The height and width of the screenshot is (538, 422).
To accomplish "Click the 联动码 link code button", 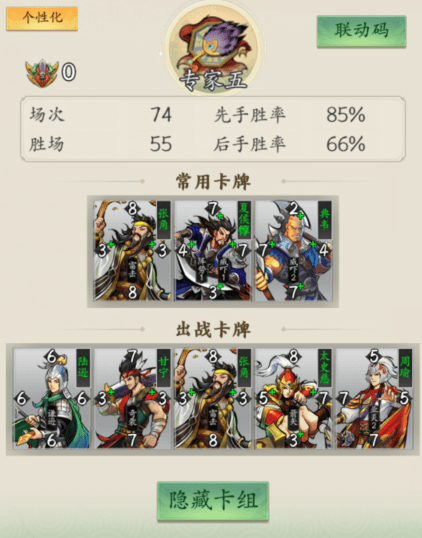I will 361,31.
